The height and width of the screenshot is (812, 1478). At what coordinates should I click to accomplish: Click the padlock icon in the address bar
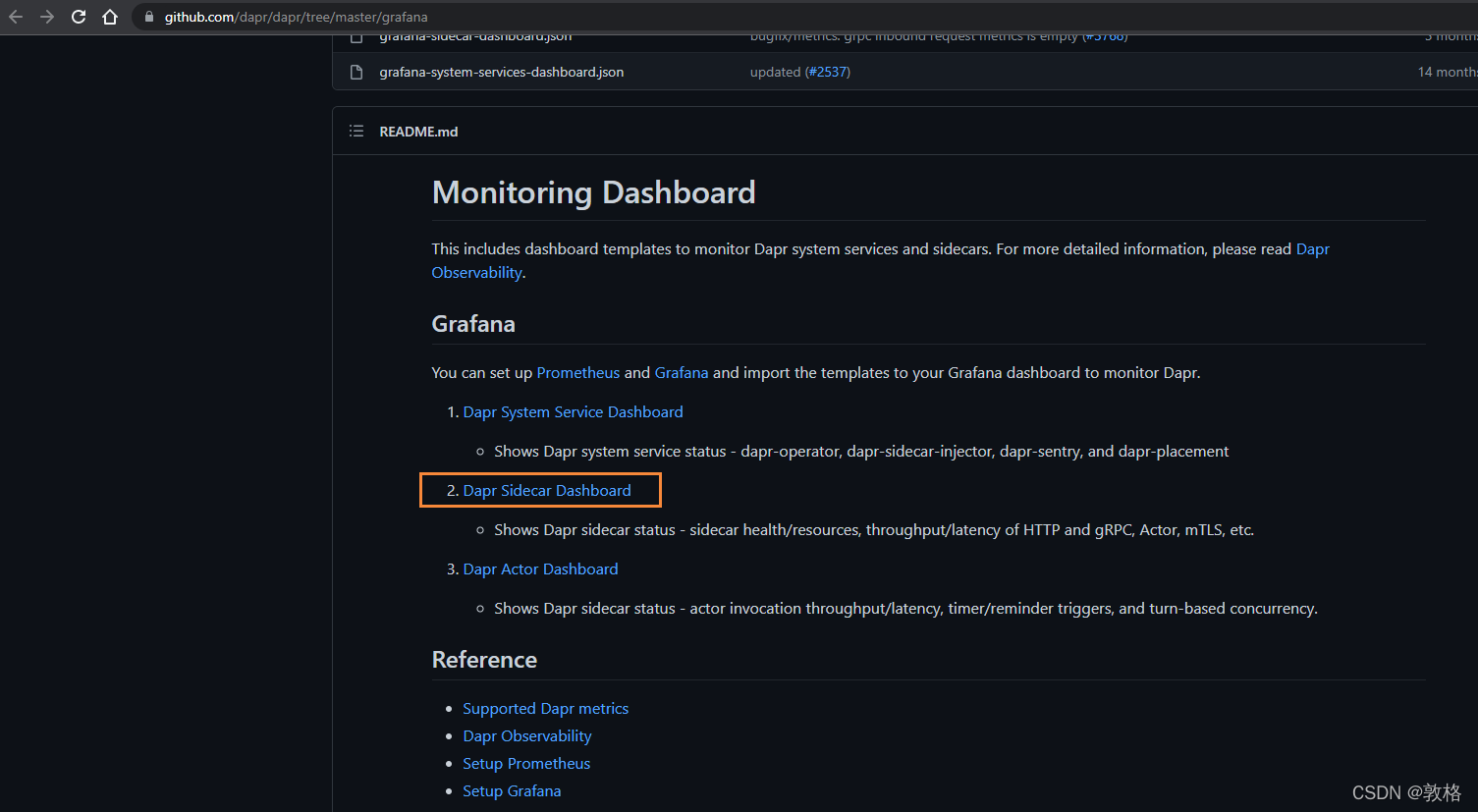tap(148, 16)
